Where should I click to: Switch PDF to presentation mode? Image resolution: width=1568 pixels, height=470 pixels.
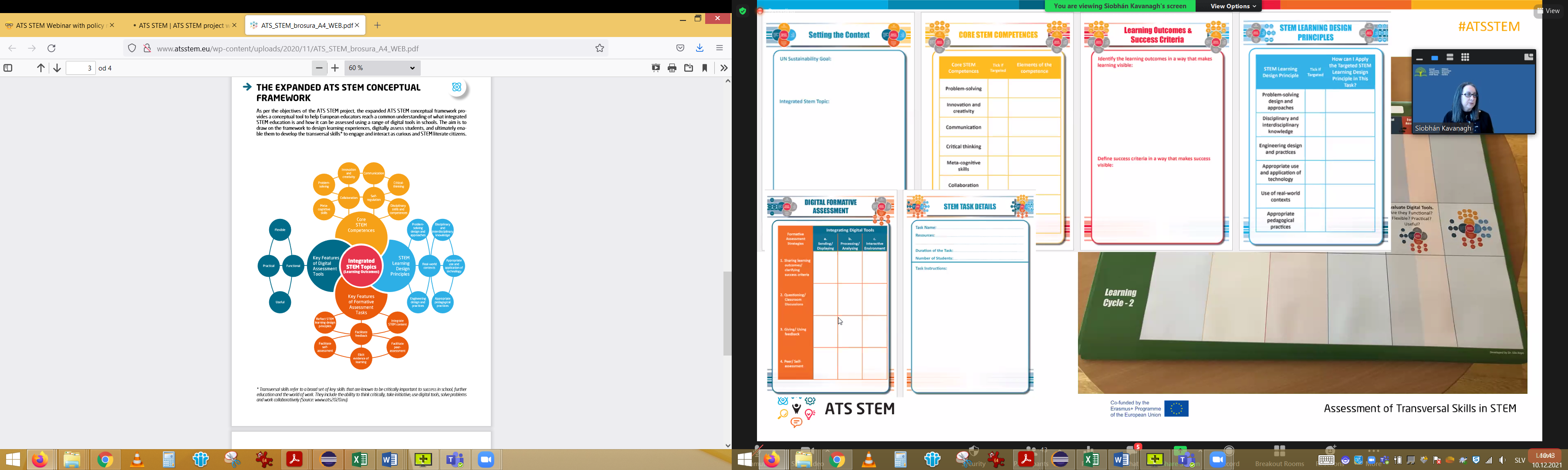[x=656, y=68]
